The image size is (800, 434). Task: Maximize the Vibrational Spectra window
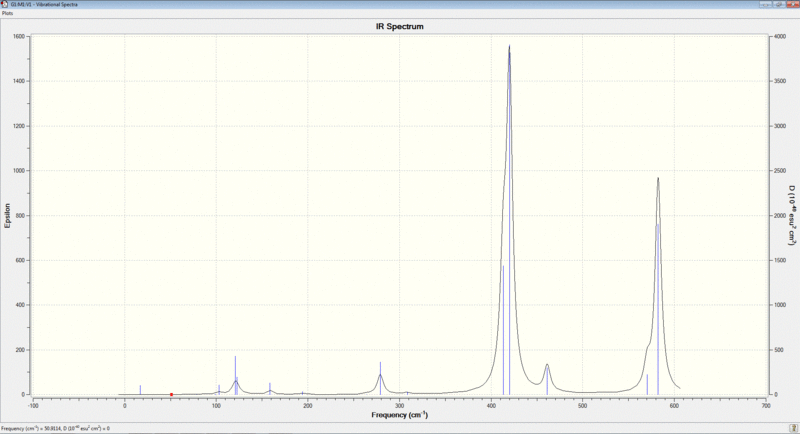[779, 4]
